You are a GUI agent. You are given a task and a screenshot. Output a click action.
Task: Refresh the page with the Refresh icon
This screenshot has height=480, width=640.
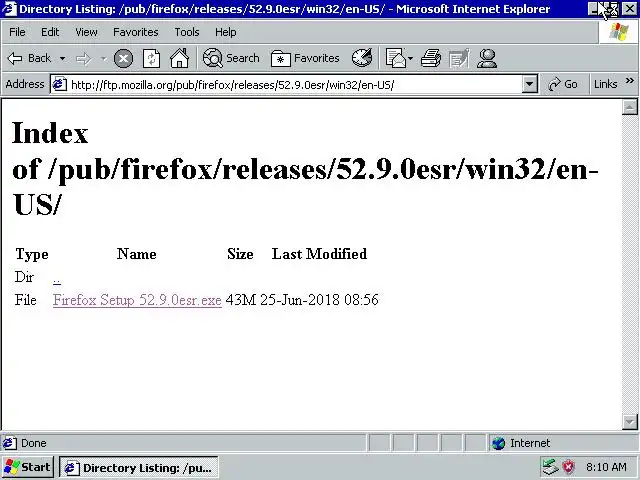pos(151,58)
